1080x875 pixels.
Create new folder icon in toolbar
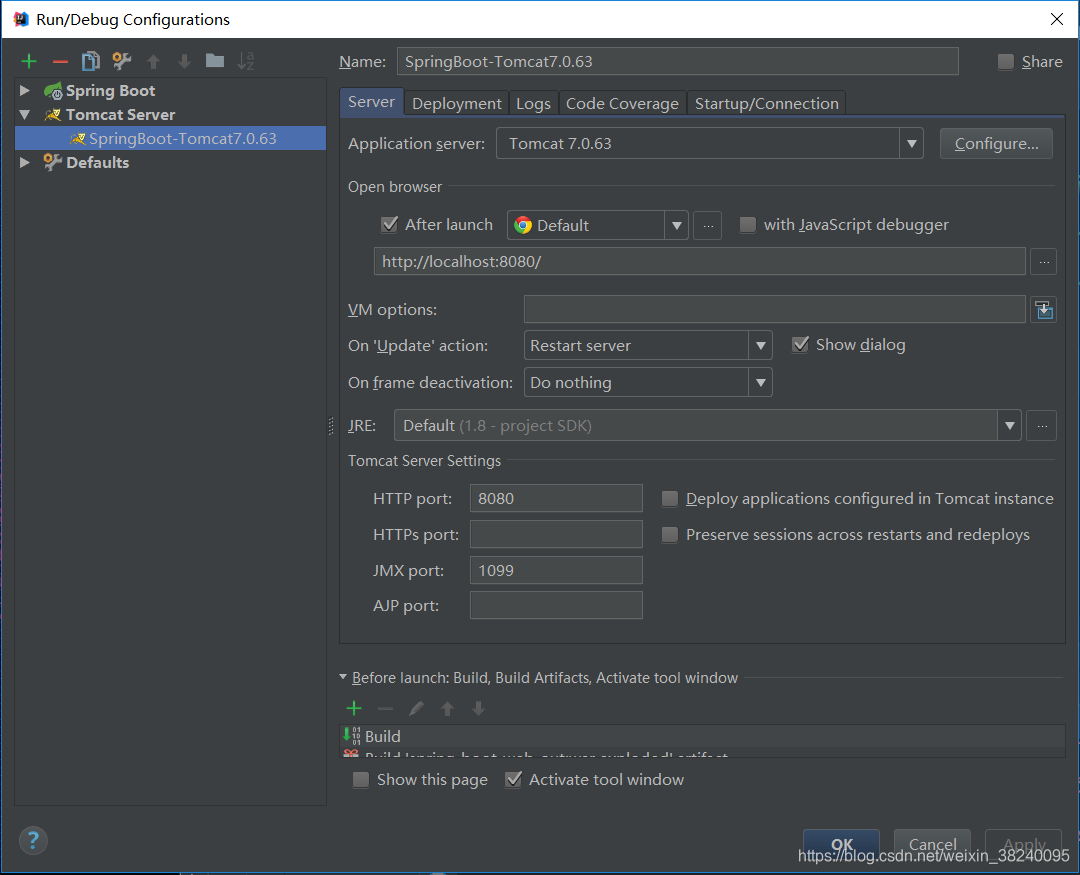pyautogui.click(x=215, y=61)
